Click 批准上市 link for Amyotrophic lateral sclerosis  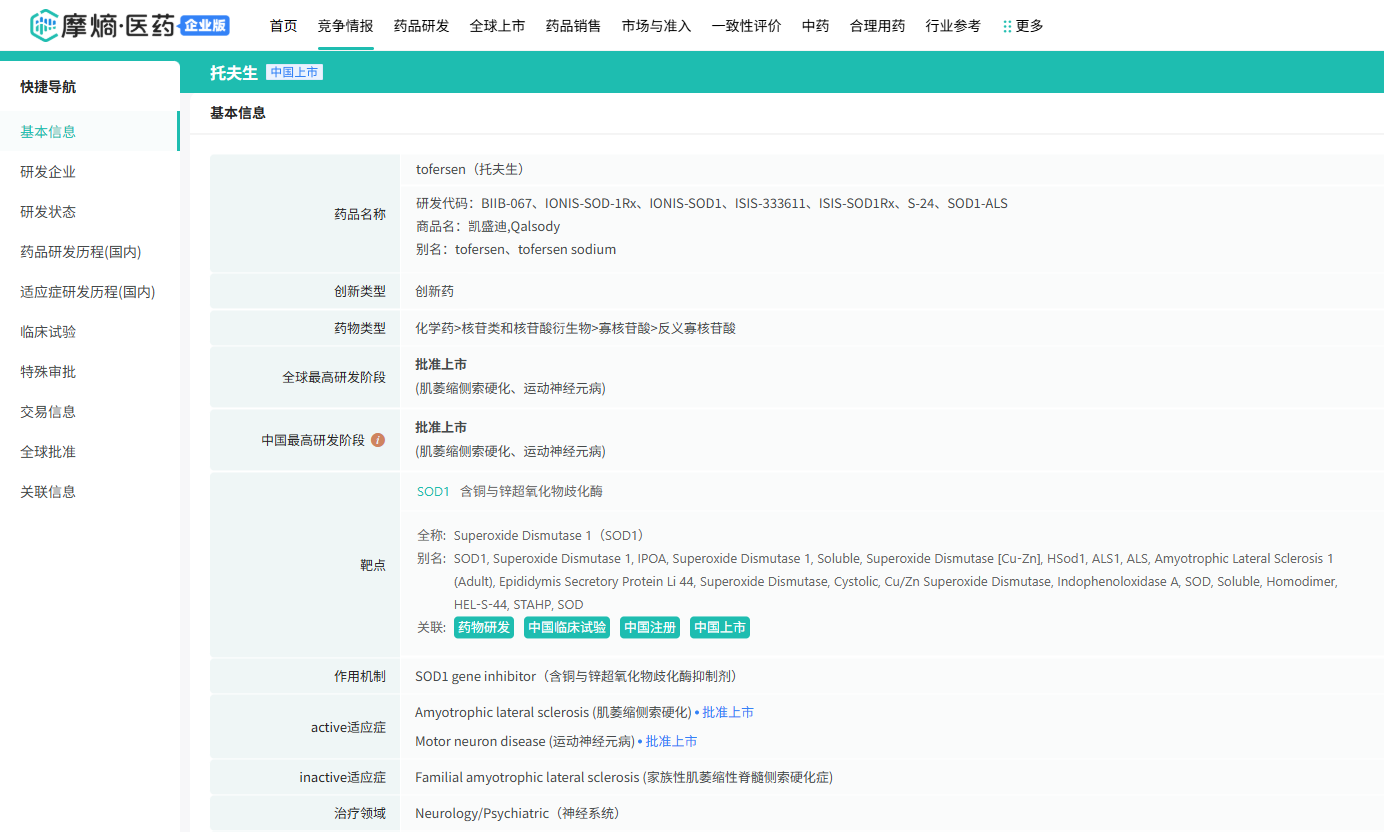tap(728, 712)
